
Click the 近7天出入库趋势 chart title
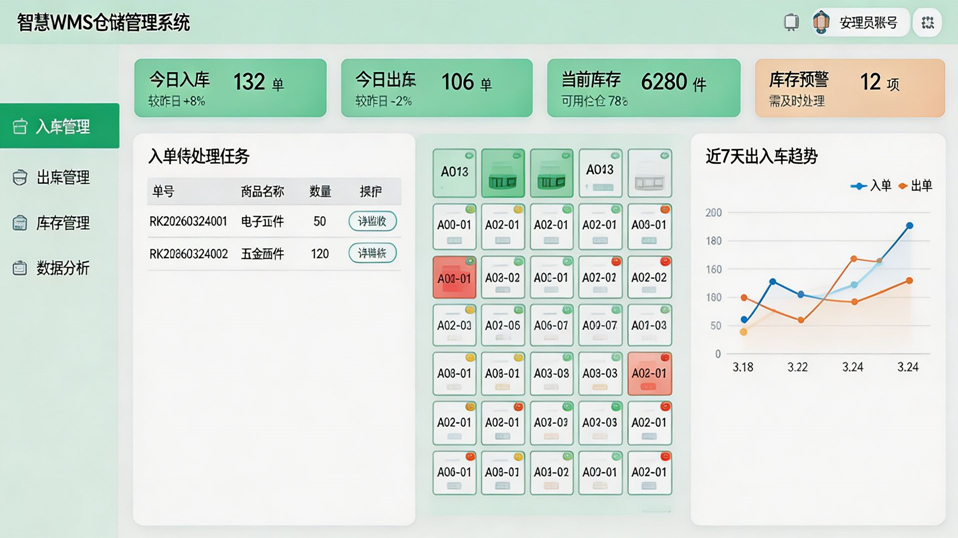pos(761,156)
